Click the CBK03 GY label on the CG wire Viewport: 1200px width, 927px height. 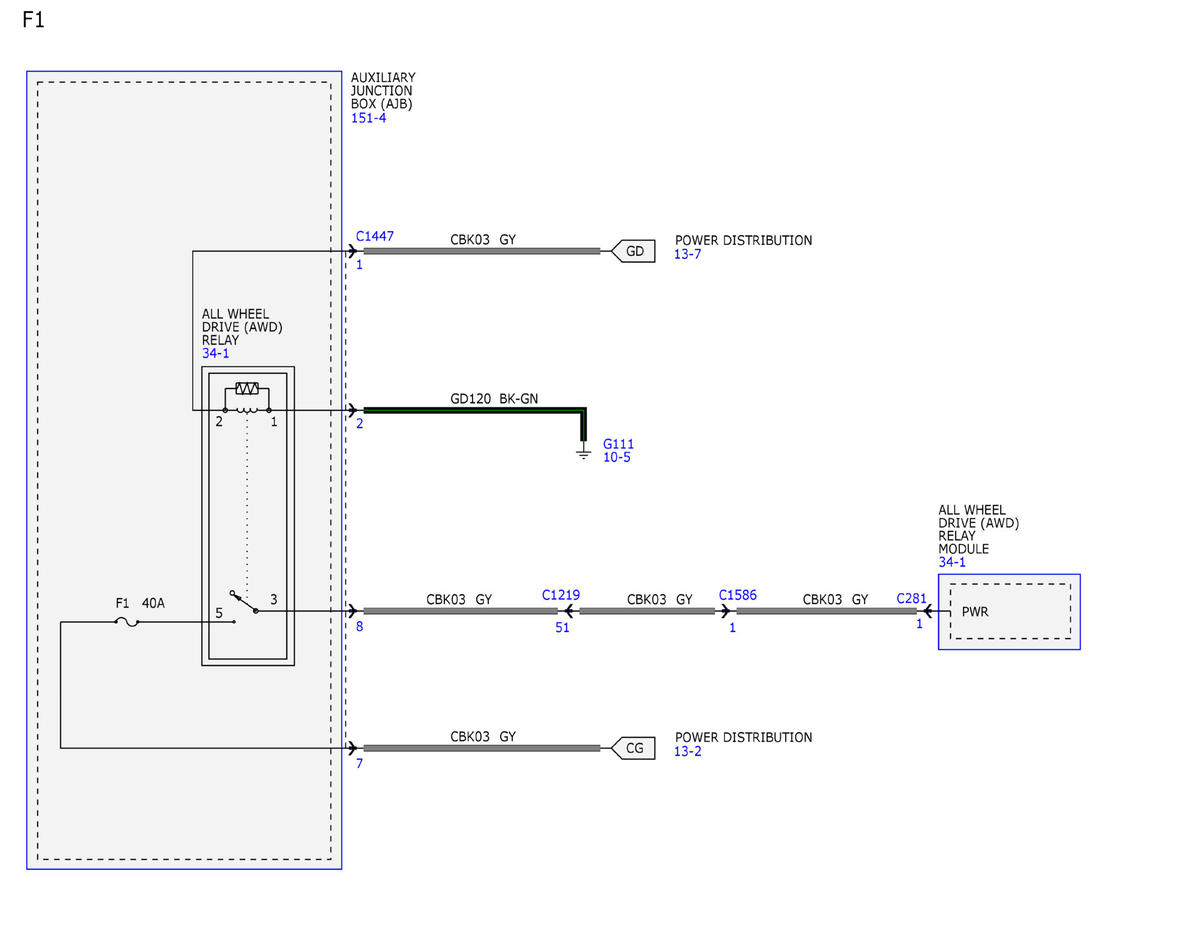(x=483, y=737)
